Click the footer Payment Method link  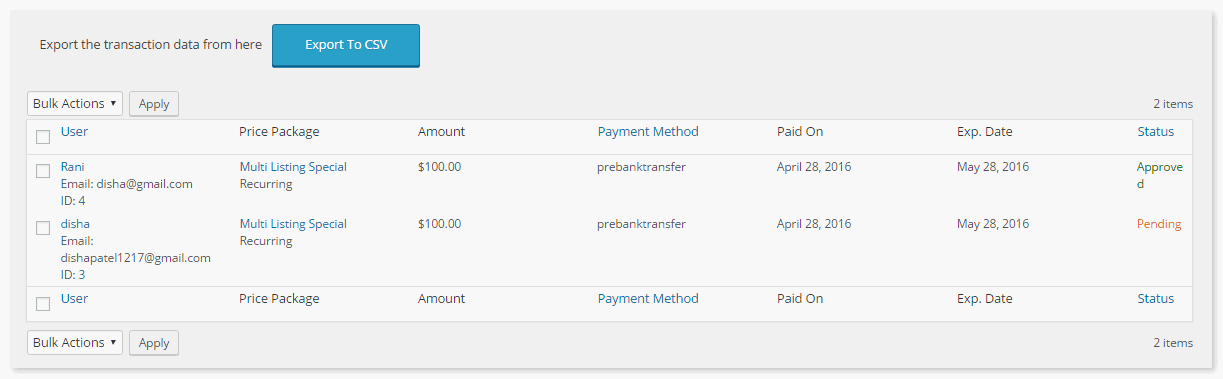coord(648,298)
